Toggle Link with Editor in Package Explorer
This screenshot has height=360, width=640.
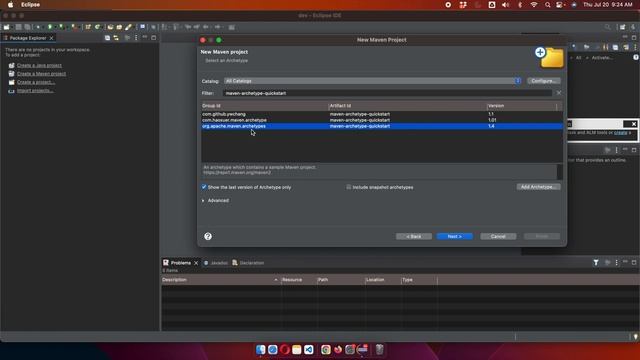pos(116,38)
